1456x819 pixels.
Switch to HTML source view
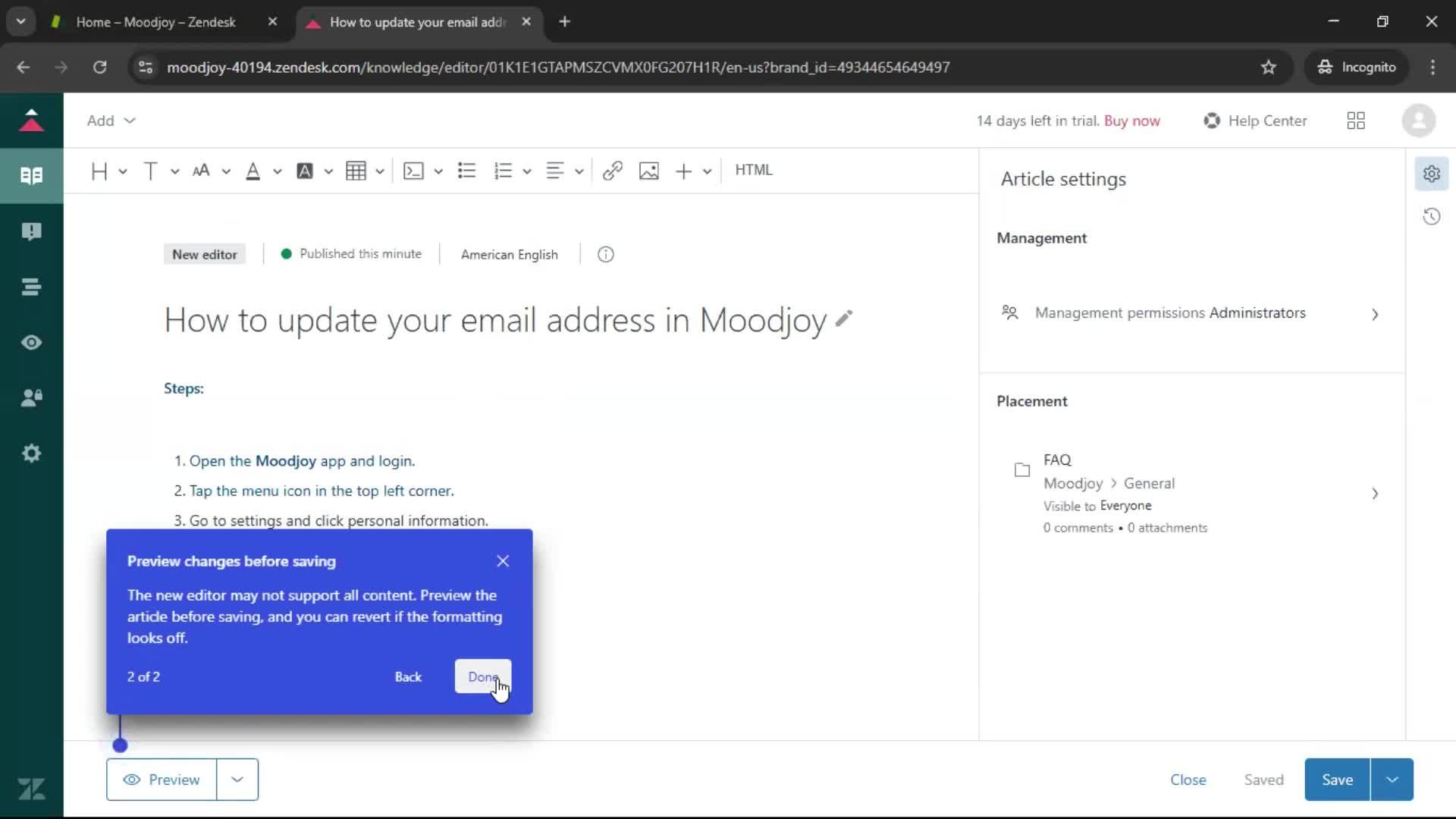[754, 171]
